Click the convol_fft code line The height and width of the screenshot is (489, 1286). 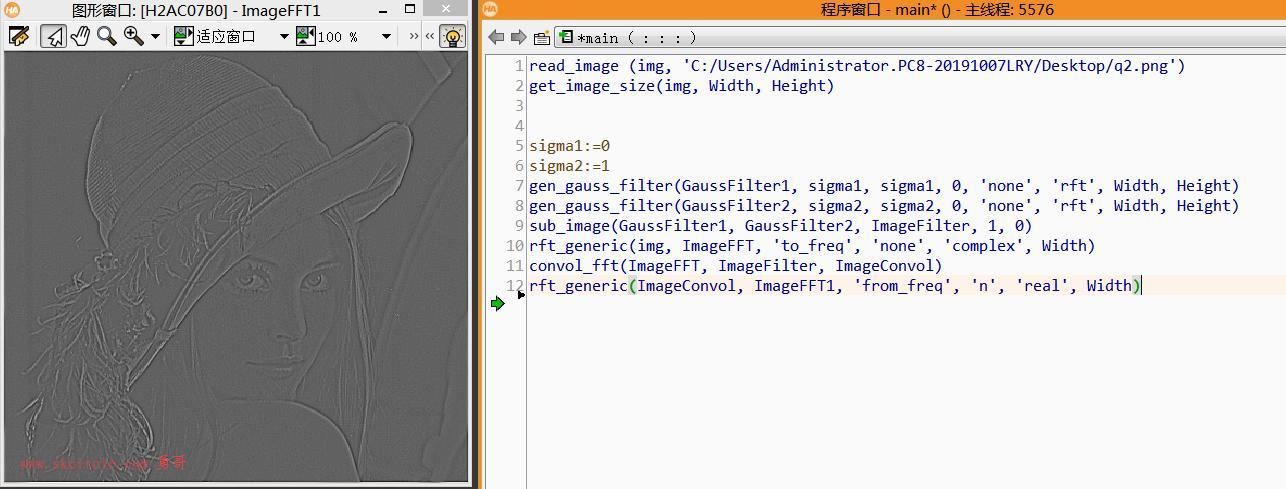tap(735, 266)
